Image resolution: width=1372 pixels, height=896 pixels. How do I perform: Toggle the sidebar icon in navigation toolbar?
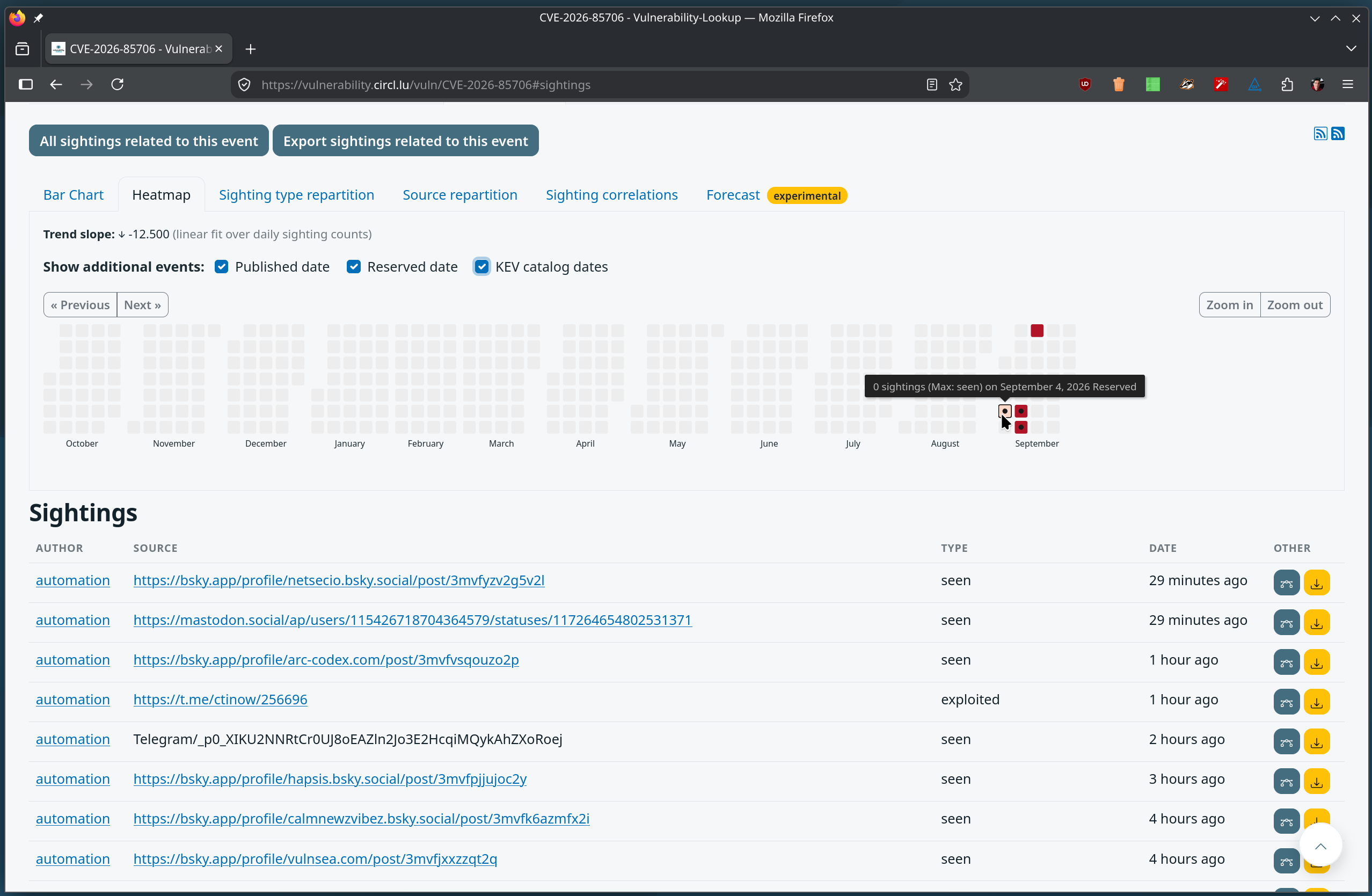click(25, 85)
